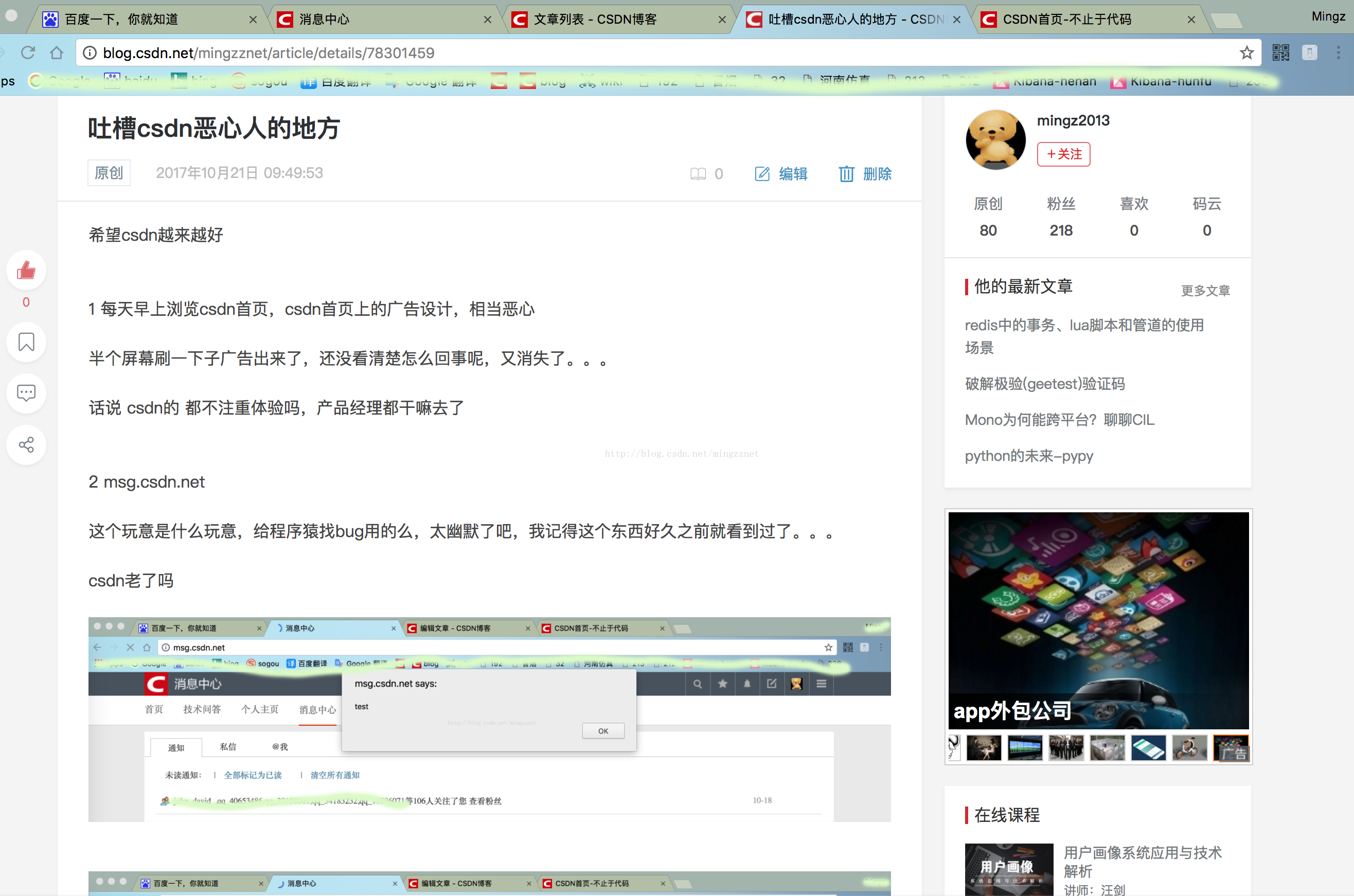Open the gray extension icon beside QR code
The image size is (1354, 896).
[1309, 52]
